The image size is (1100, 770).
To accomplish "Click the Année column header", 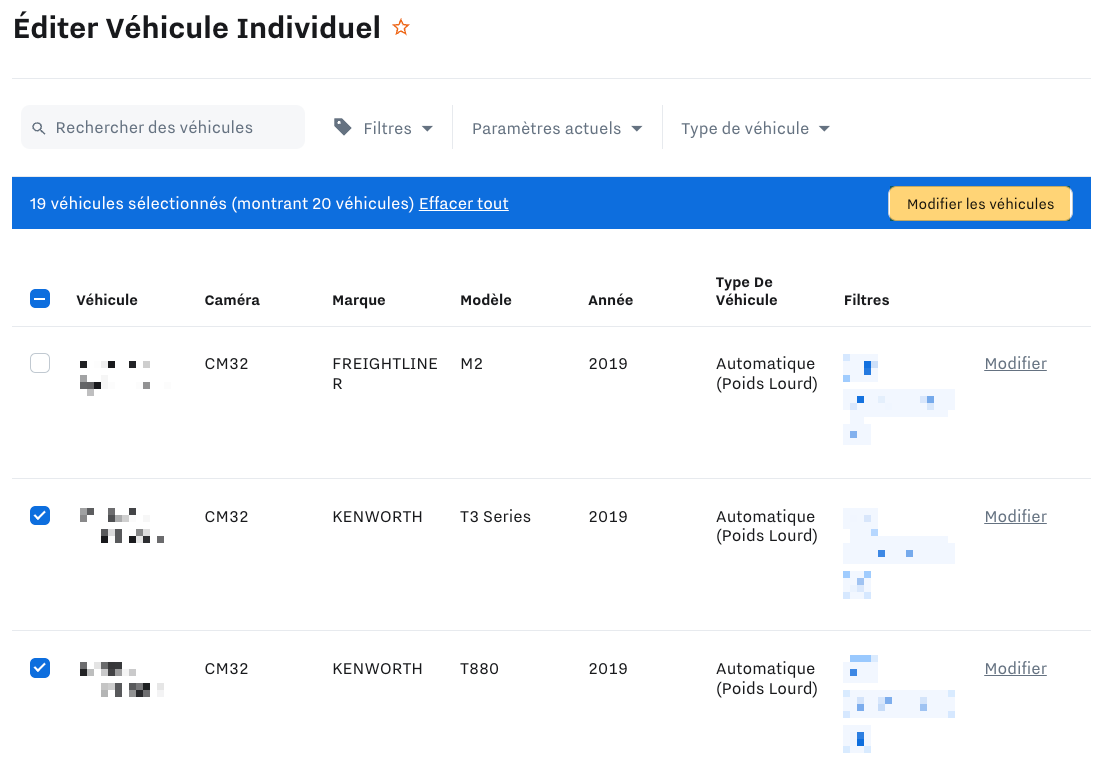I will point(610,300).
